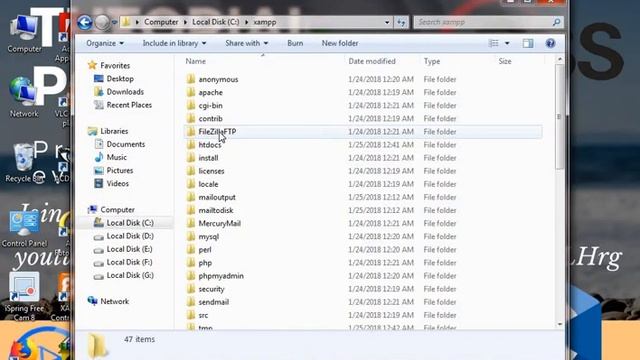
Task: Open the Documents library
Action: tap(126, 144)
